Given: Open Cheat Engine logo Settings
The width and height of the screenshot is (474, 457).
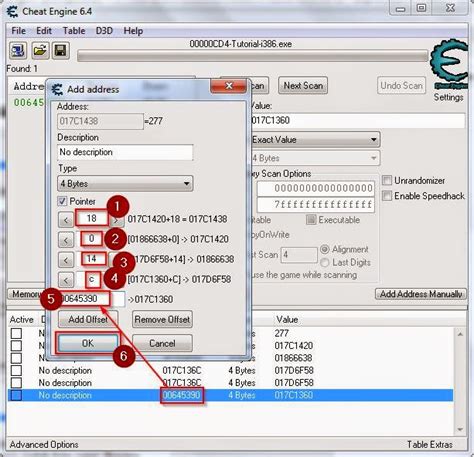Looking at the screenshot, I should coord(448,70).
